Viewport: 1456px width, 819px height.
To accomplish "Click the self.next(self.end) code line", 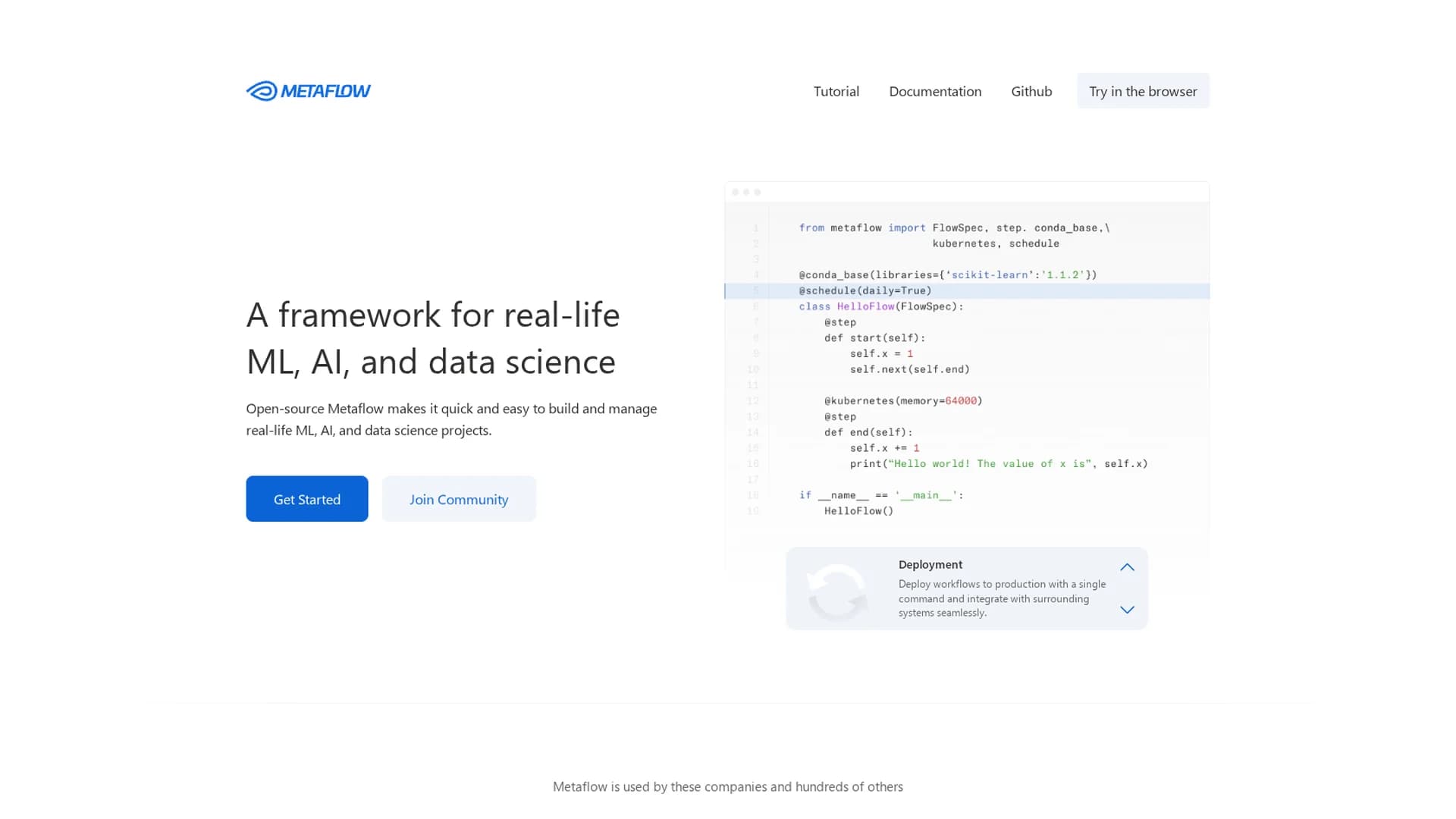I will click(909, 369).
